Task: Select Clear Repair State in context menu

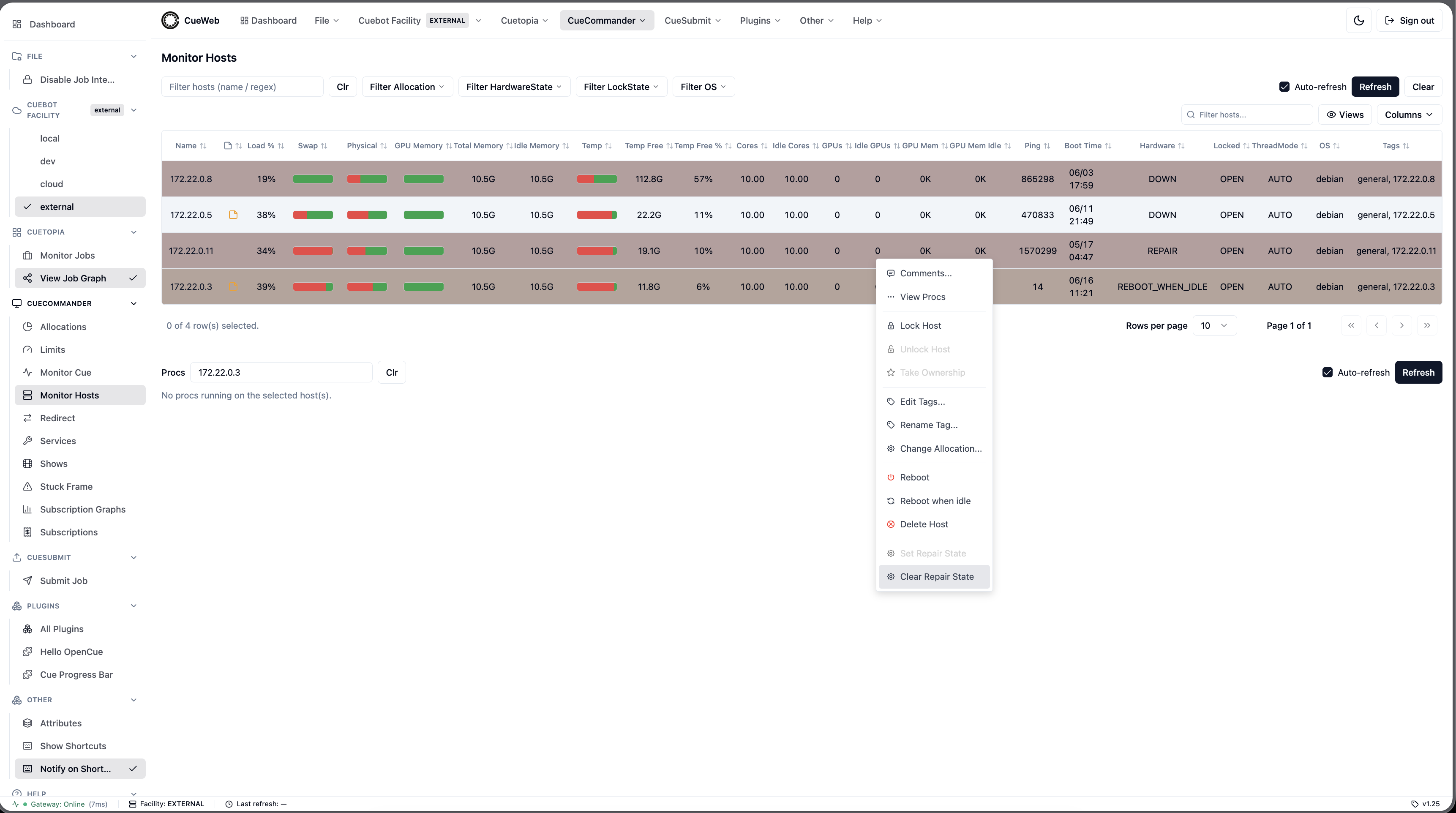Action: point(934,577)
